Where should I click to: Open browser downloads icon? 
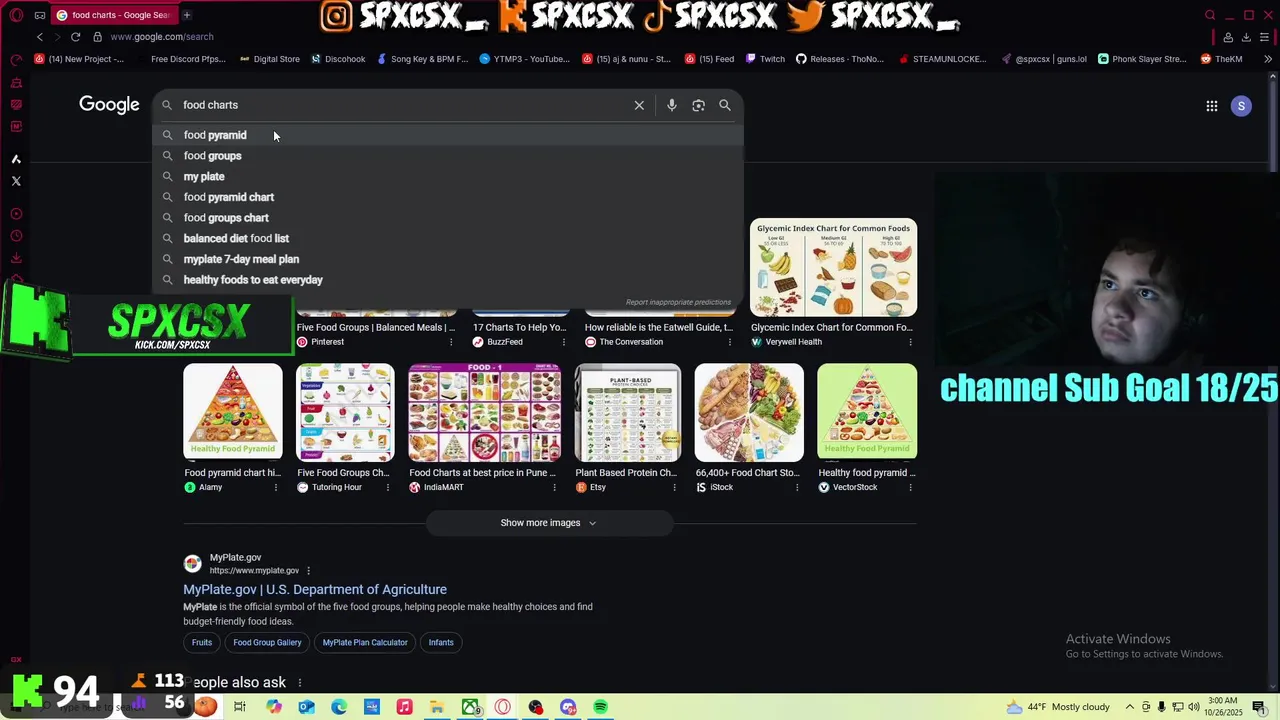(1246, 37)
